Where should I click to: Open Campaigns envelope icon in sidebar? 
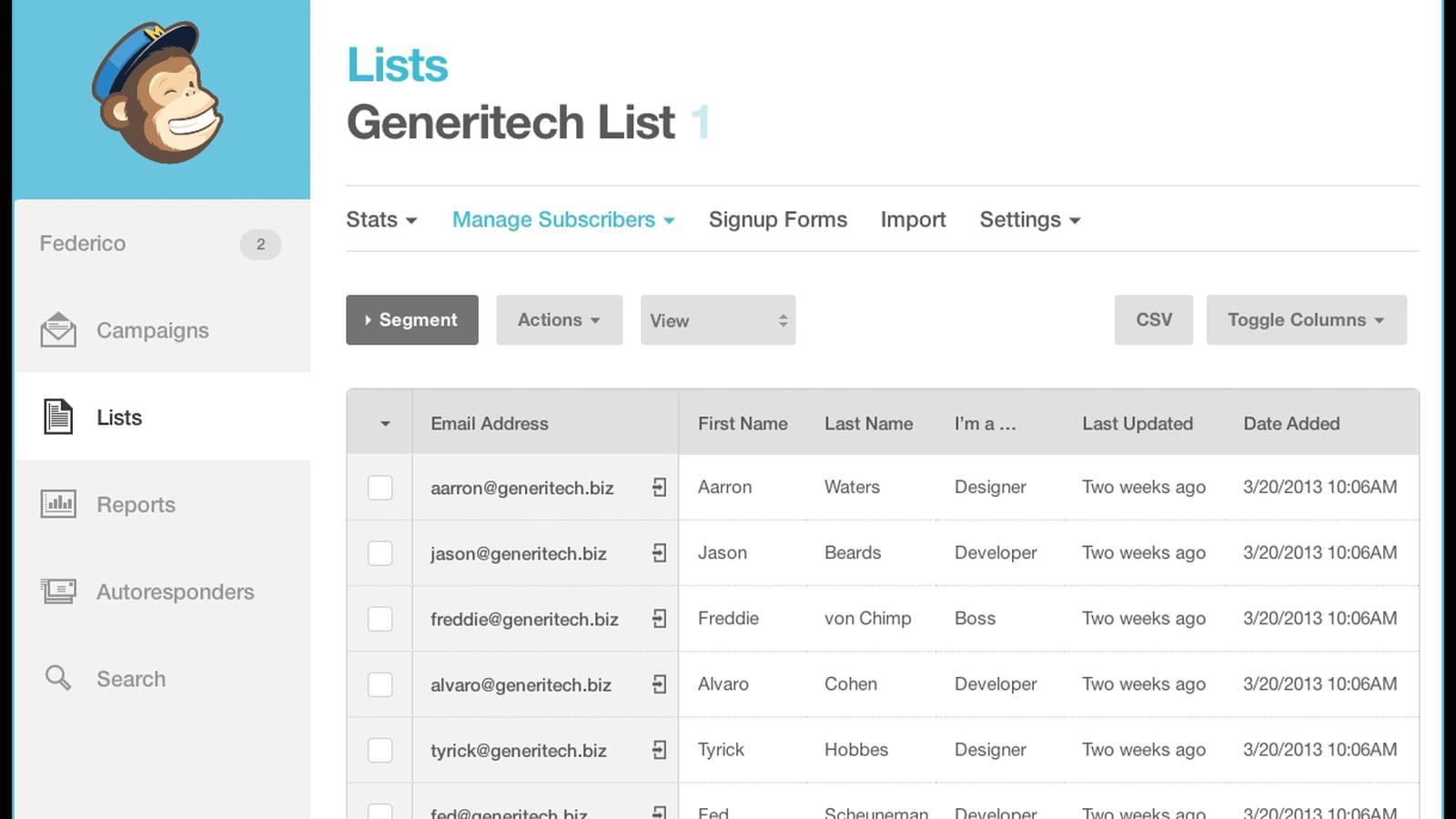coord(58,329)
